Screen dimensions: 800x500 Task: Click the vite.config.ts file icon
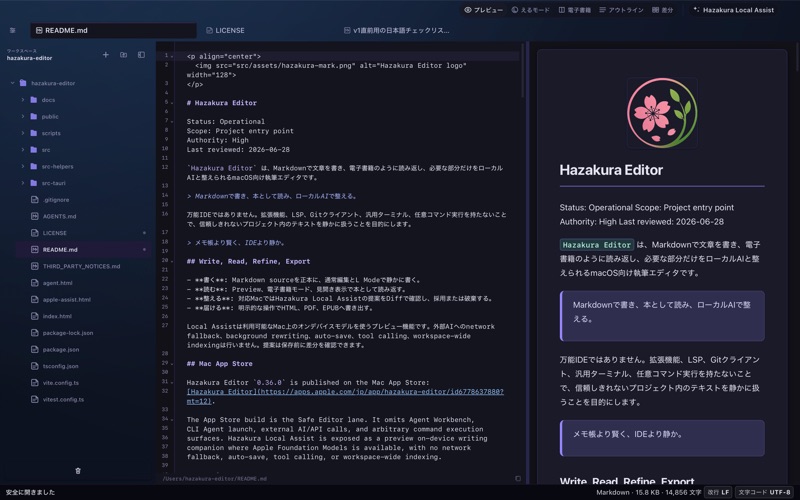(x=35, y=383)
